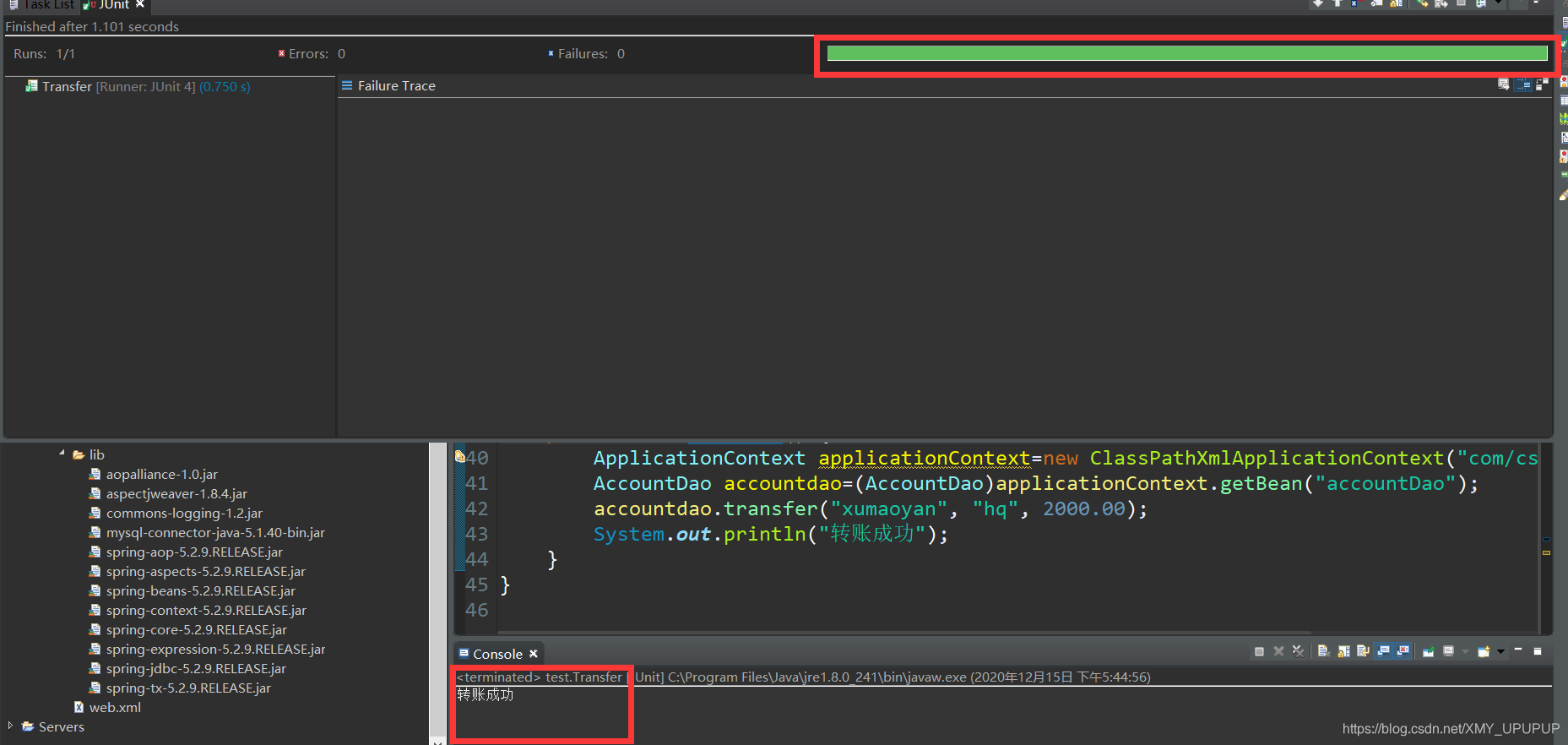Toggle Scroll Lock in the Console toolbar
The image size is (1568, 745).
point(1344,651)
